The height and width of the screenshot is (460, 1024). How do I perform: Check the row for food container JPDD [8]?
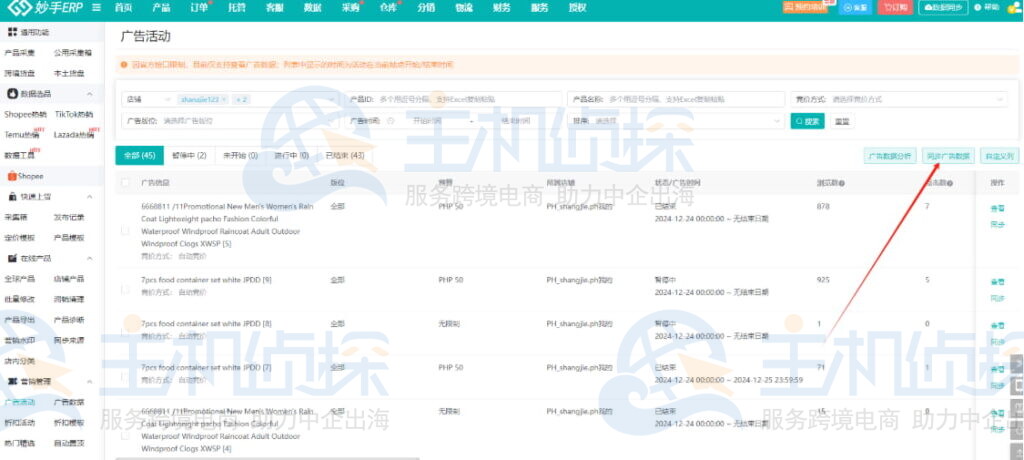pyautogui.click(x=125, y=332)
